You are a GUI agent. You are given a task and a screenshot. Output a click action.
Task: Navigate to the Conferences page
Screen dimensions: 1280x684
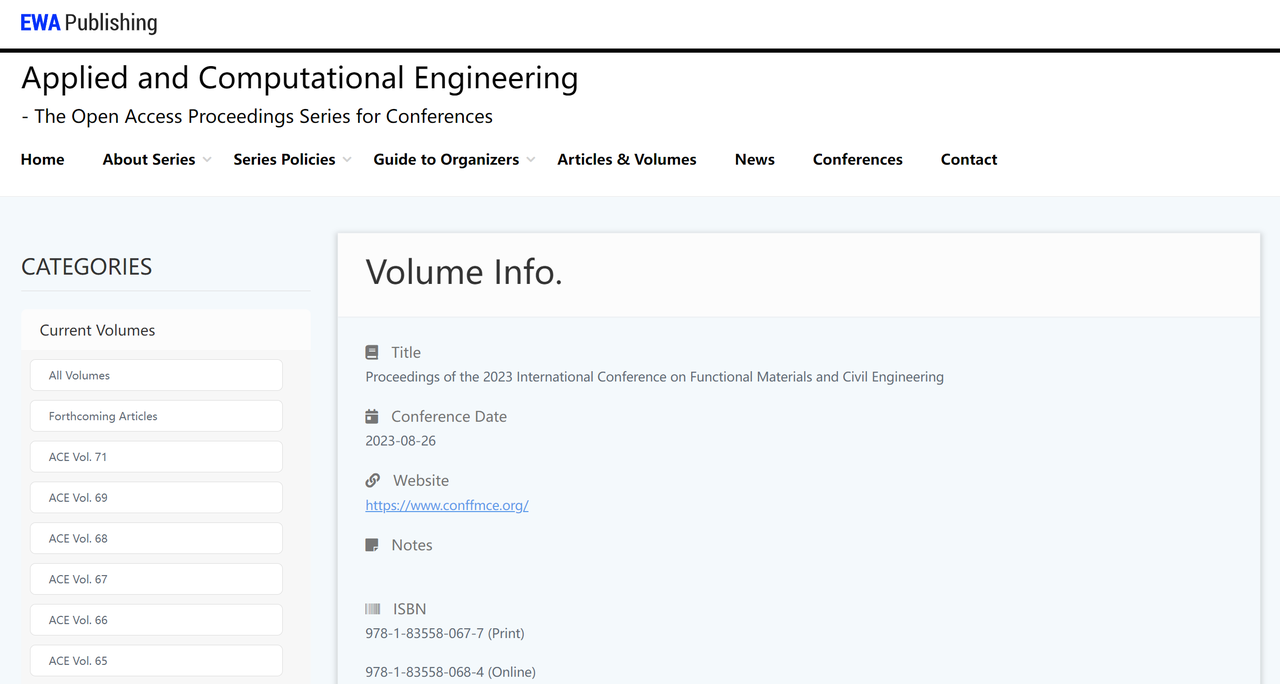coord(857,159)
